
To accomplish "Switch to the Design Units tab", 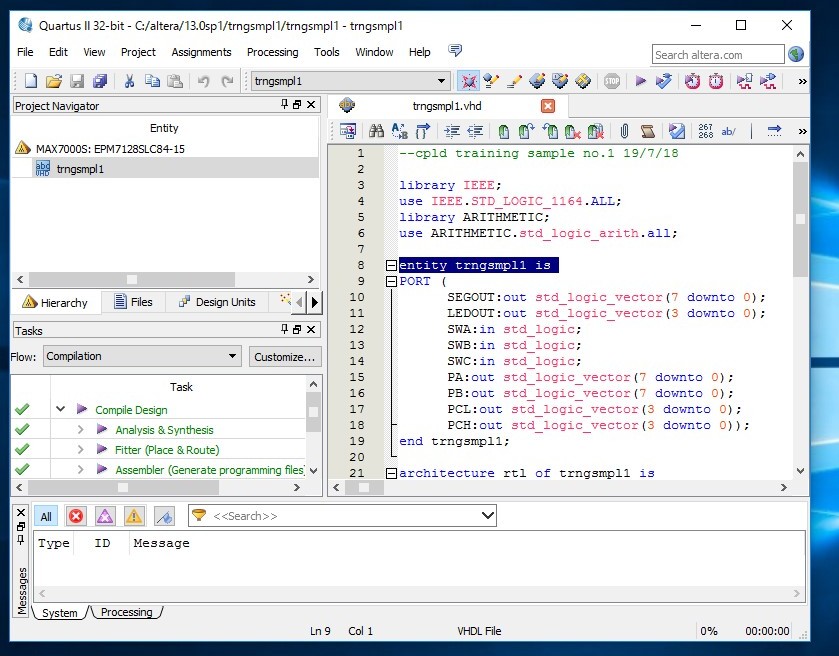I will point(217,302).
